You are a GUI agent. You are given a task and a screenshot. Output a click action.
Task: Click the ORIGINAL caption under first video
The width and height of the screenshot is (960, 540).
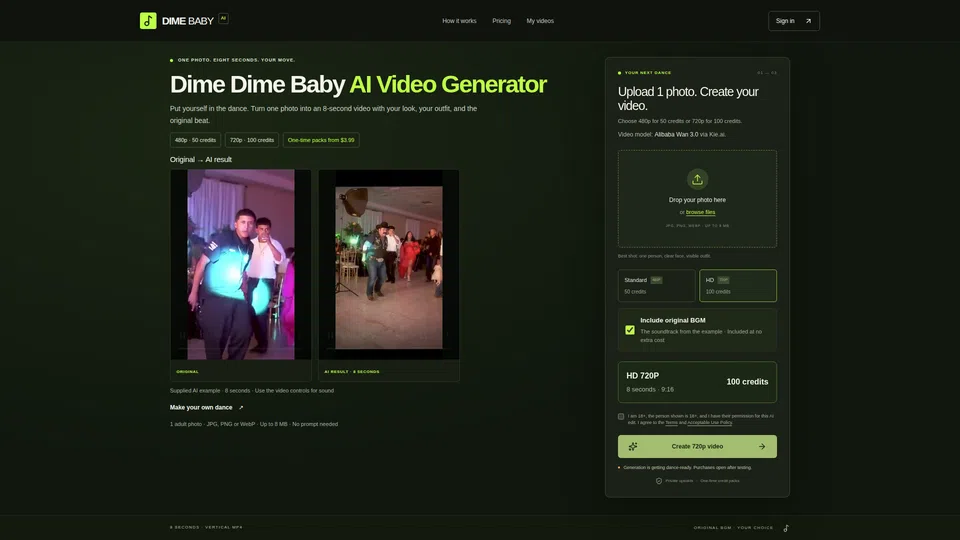[187, 372]
